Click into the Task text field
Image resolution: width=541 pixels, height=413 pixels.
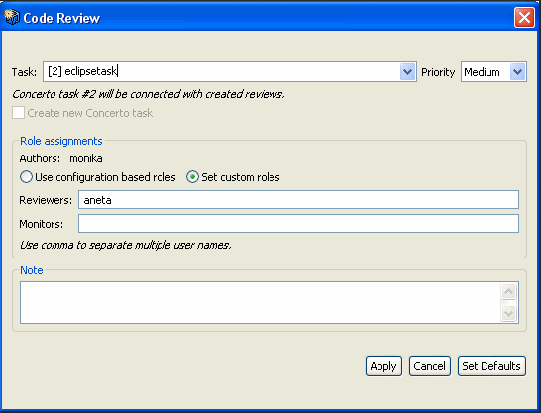(222, 72)
